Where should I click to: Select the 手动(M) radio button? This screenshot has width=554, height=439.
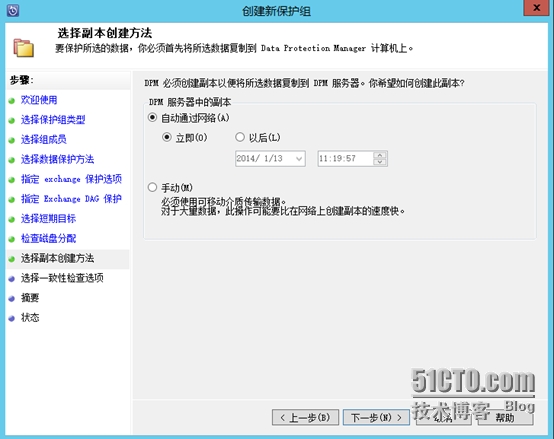click(152, 187)
